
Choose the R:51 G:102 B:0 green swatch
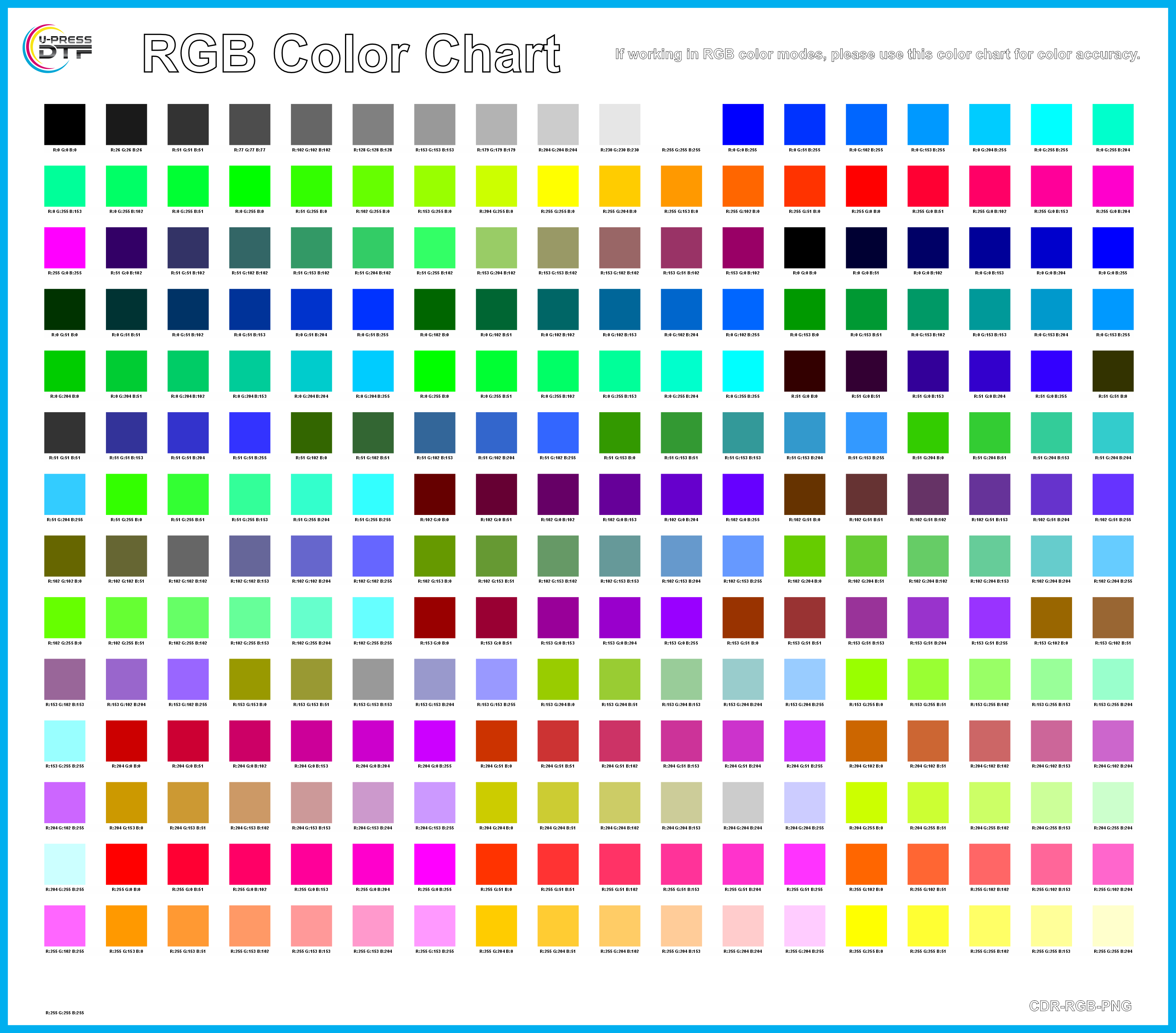tap(311, 432)
